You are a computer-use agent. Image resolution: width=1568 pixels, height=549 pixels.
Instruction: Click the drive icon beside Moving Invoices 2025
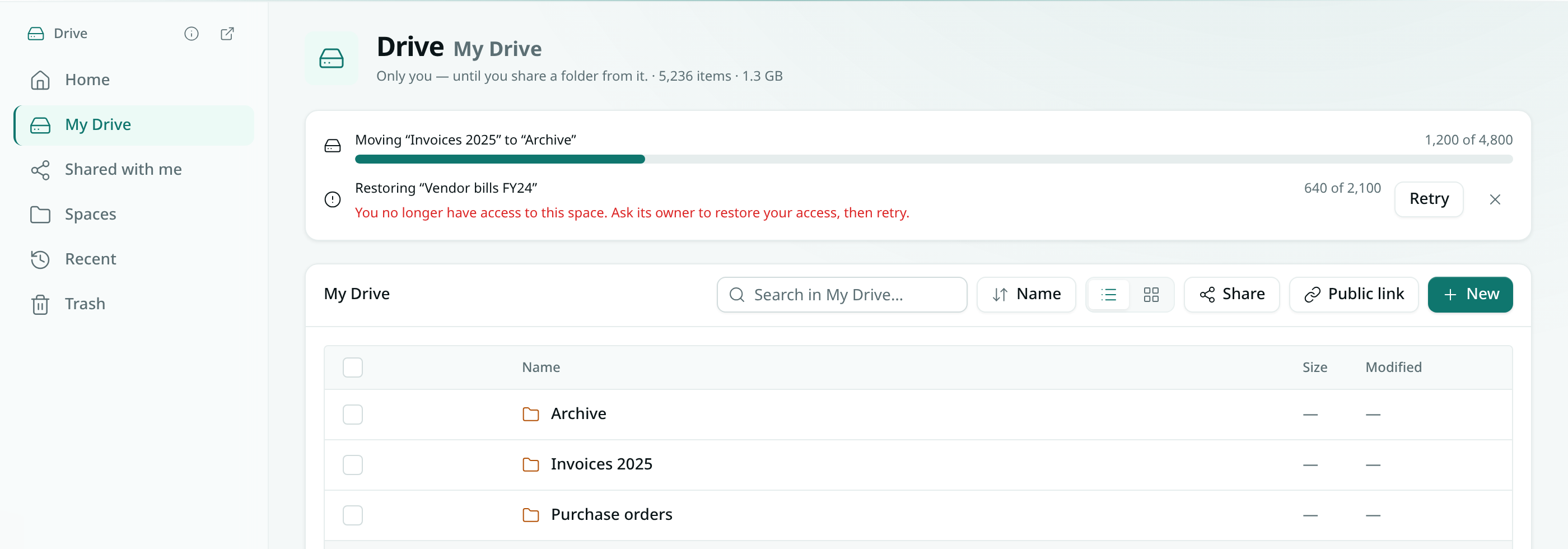[x=332, y=146]
